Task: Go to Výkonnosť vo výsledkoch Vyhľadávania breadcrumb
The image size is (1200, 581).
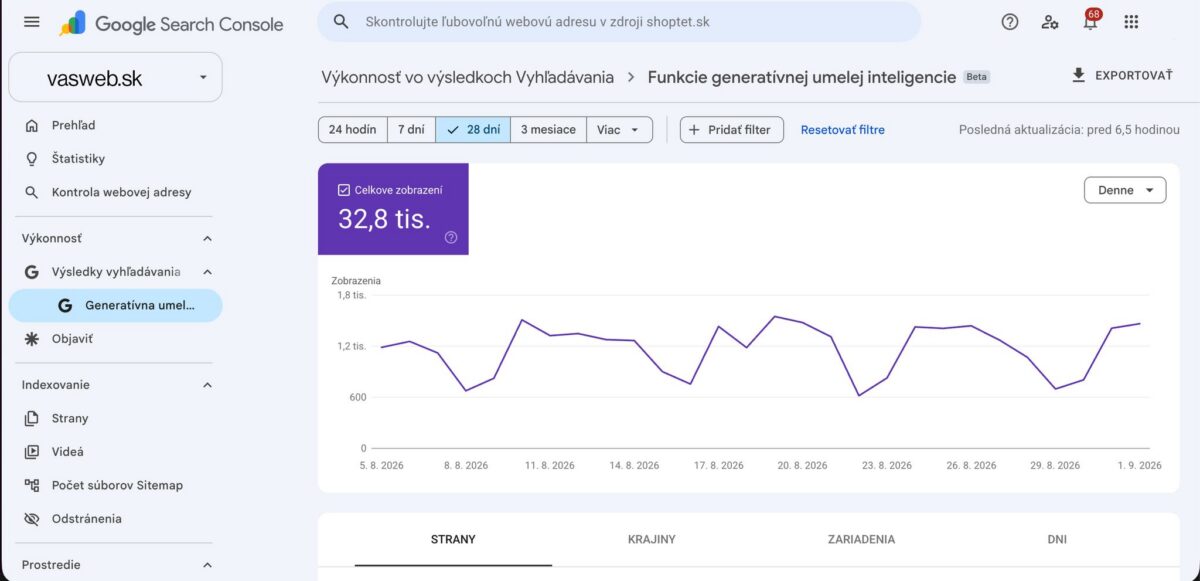Action: point(467,77)
